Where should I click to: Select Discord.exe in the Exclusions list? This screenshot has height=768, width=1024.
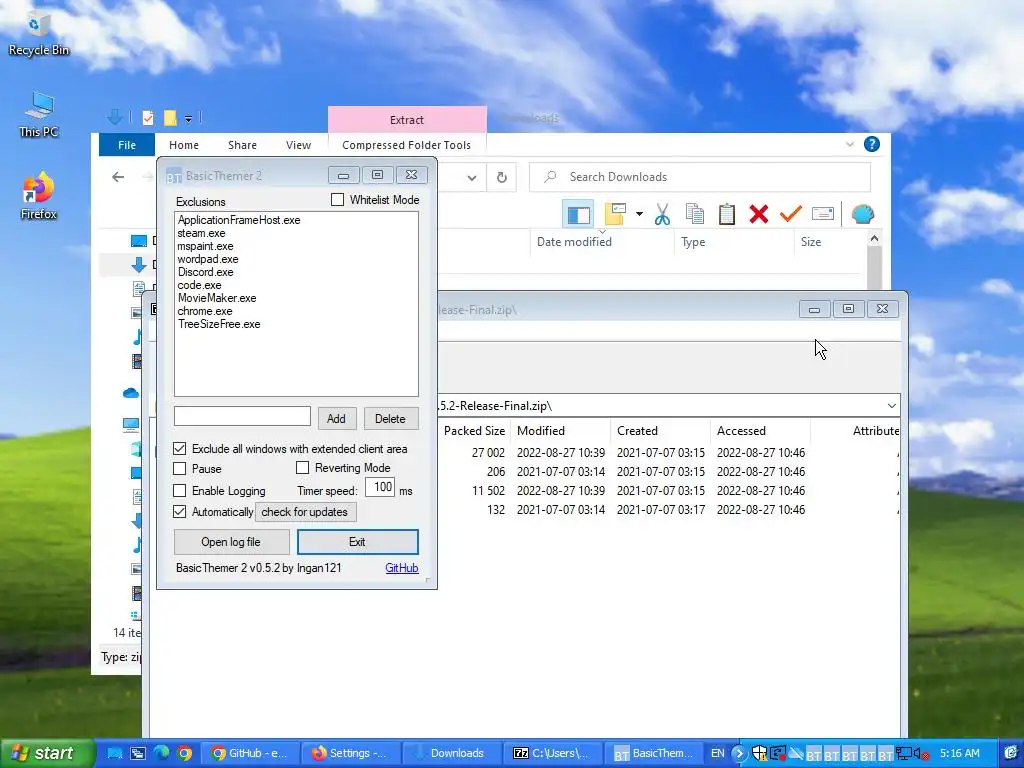pos(205,272)
